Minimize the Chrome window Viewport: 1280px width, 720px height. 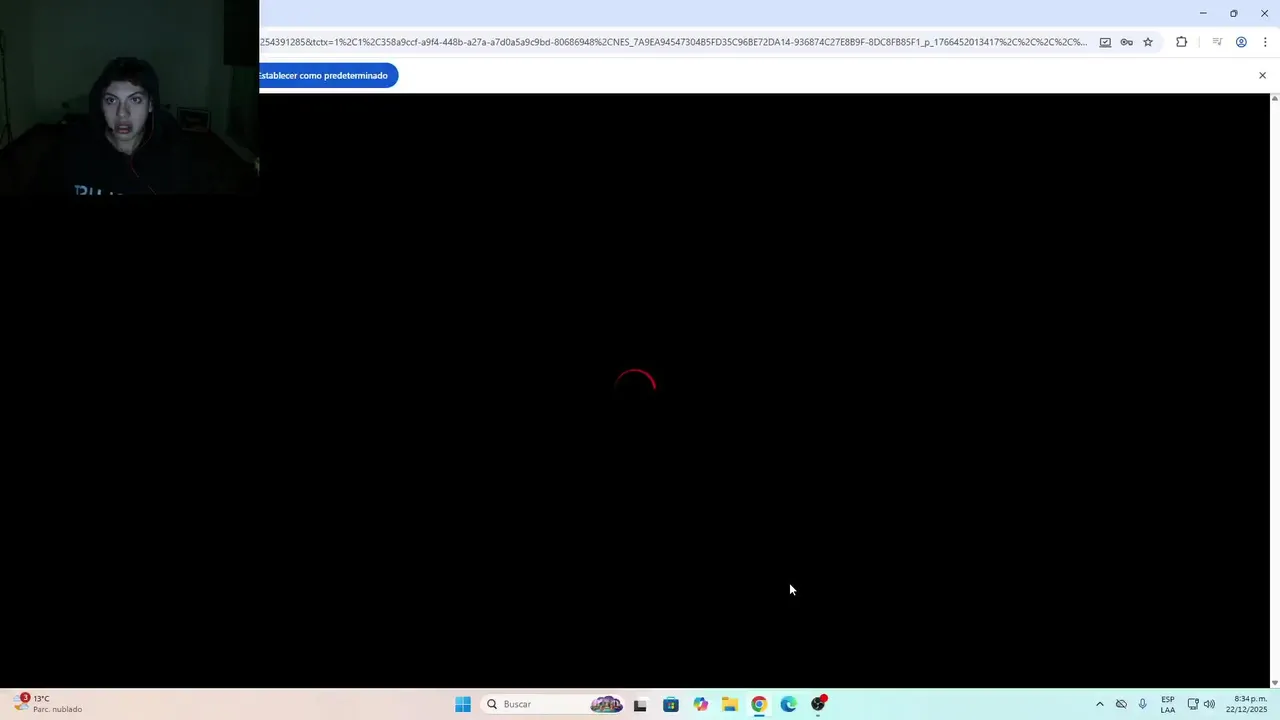click(x=1203, y=13)
